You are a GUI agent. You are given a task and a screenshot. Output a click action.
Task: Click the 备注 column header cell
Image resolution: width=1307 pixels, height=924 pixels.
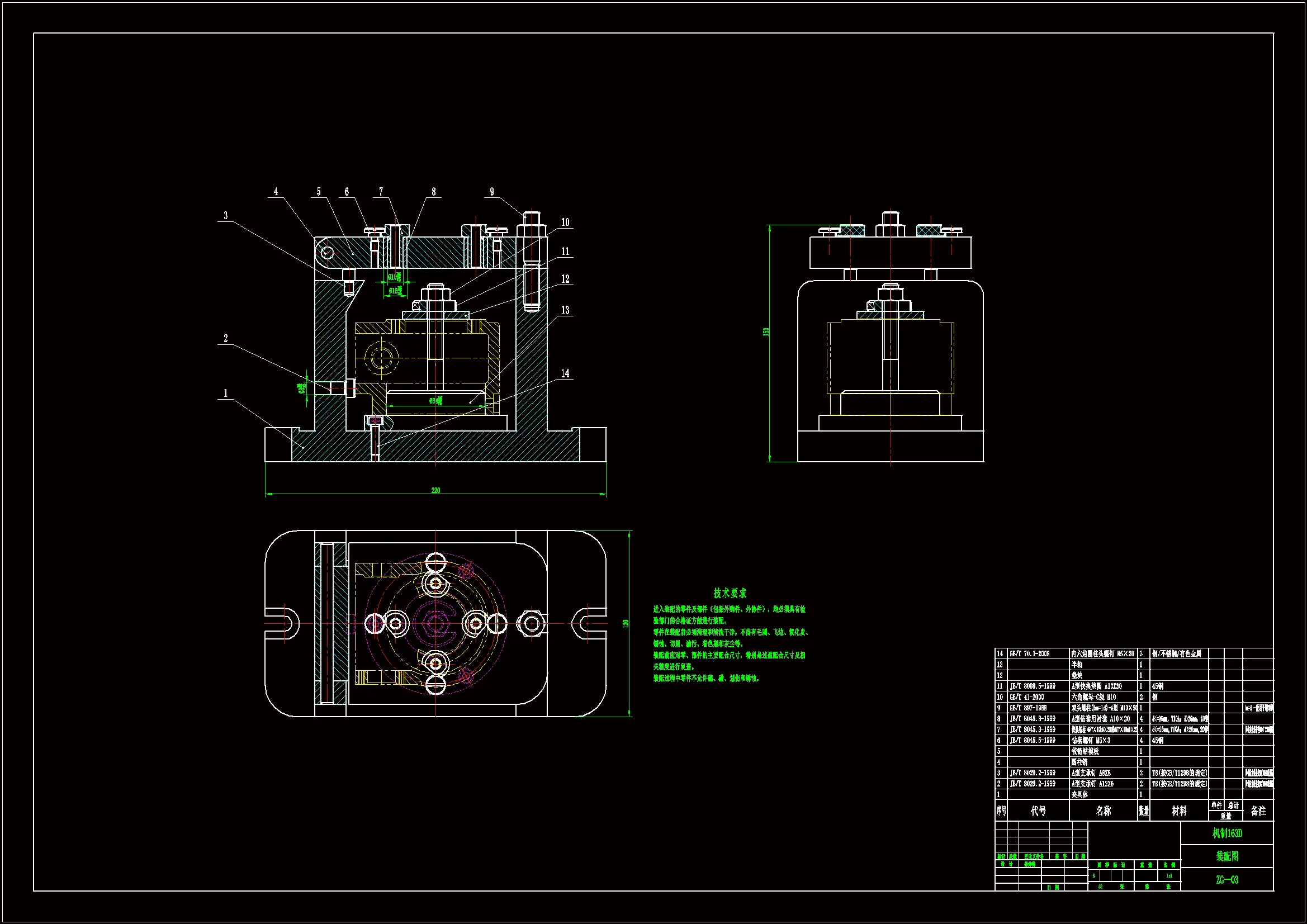click(1258, 811)
